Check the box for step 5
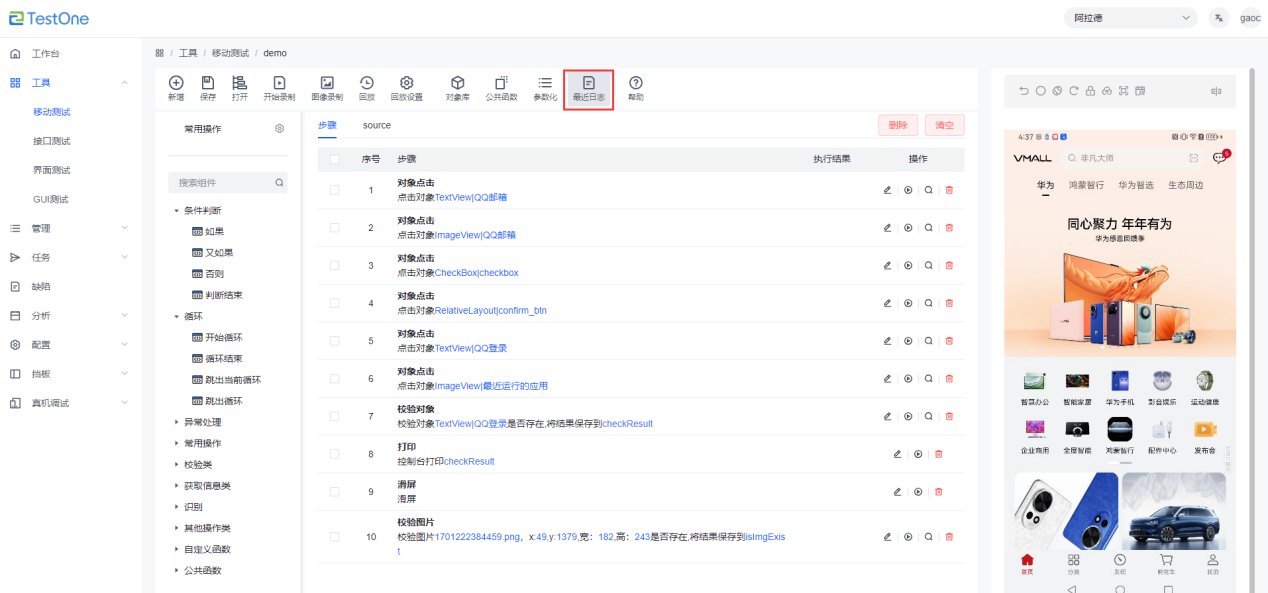The width and height of the screenshot is (1268, 593). (335, 341)
